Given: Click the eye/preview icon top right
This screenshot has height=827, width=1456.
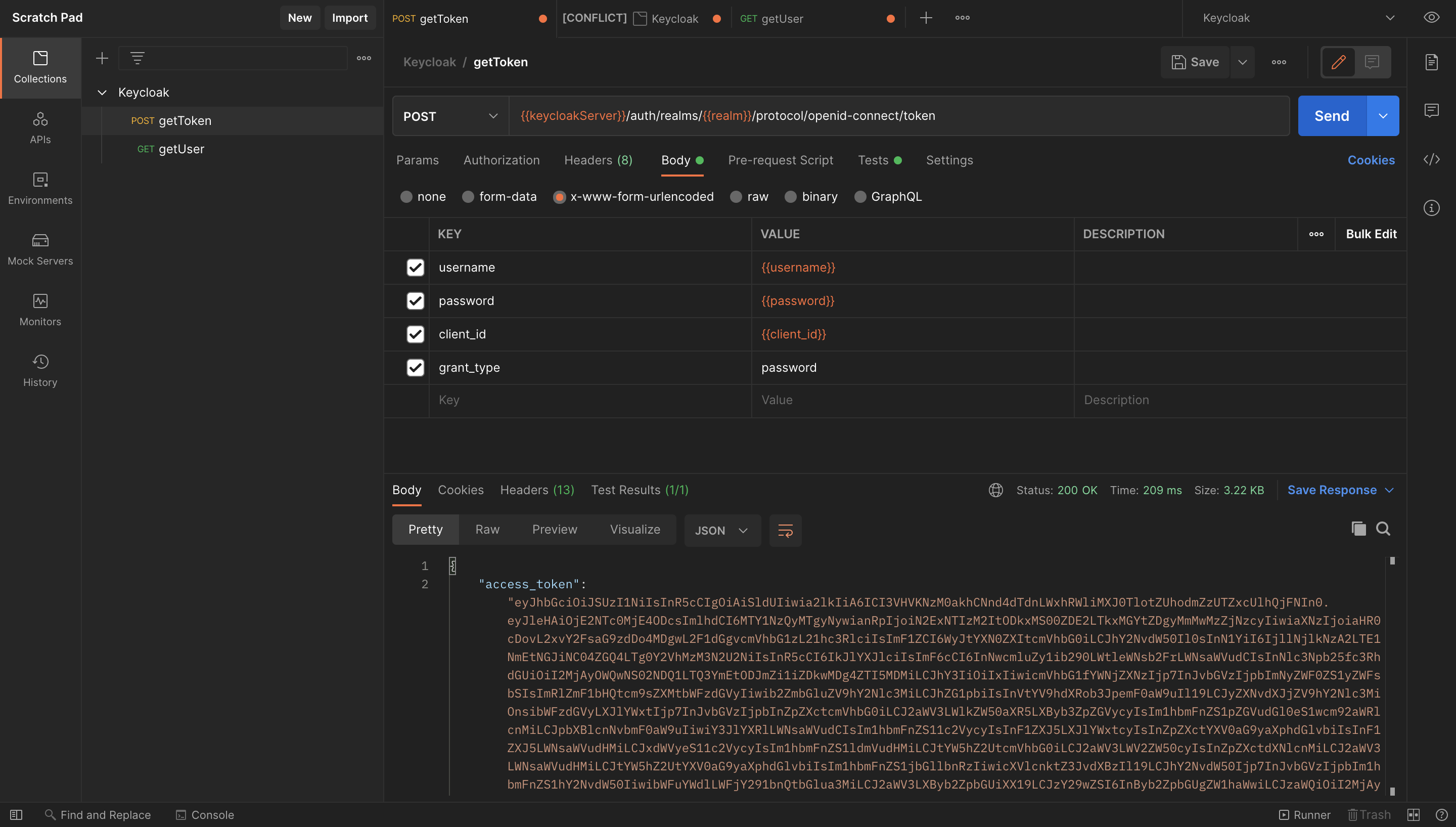Looking at the screenshot, I should pos(1432,18).
